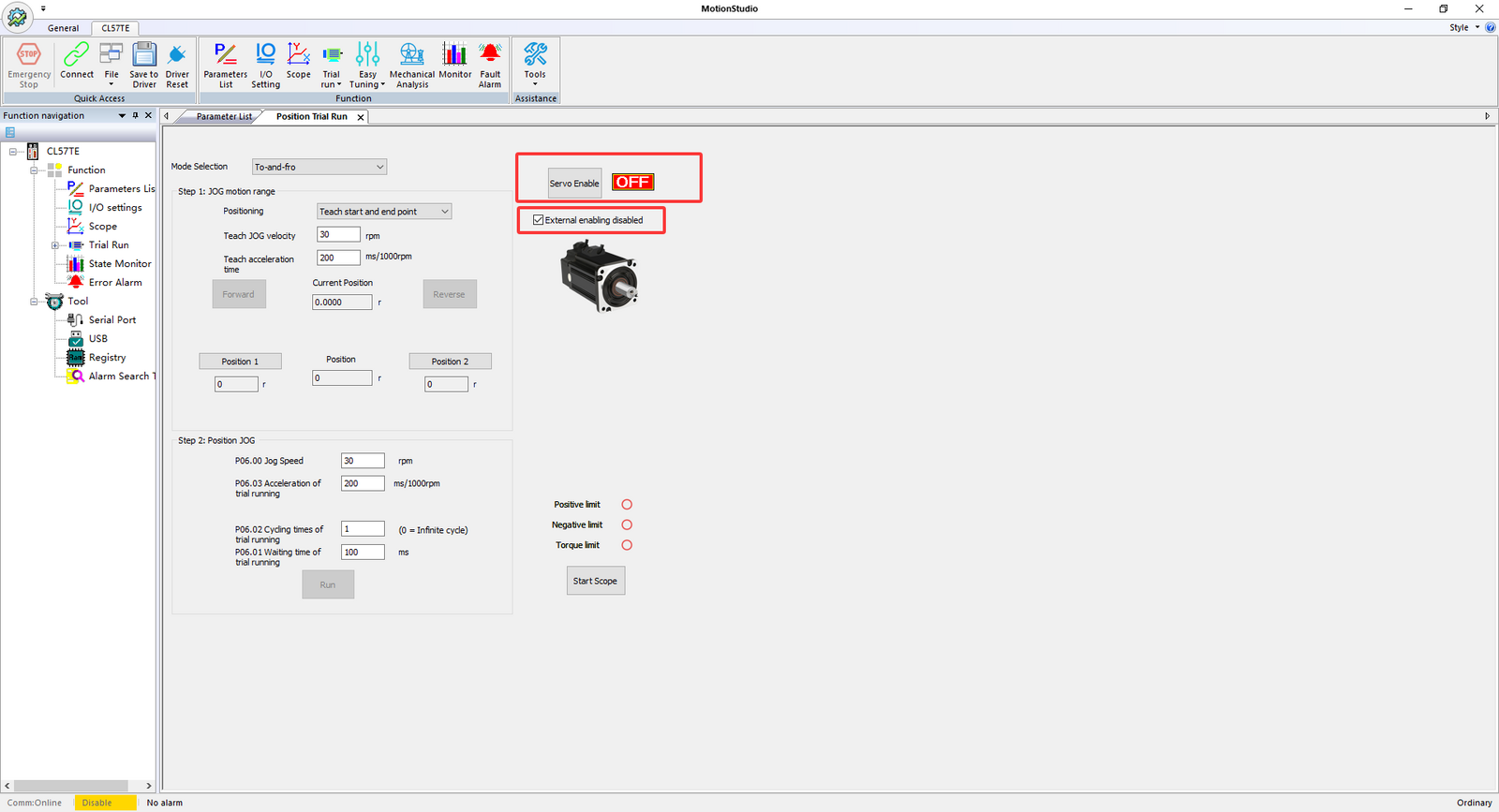1499x812 pixels.
Task: Select Error Alarm in navigation tree
Action: coord(105,282)
